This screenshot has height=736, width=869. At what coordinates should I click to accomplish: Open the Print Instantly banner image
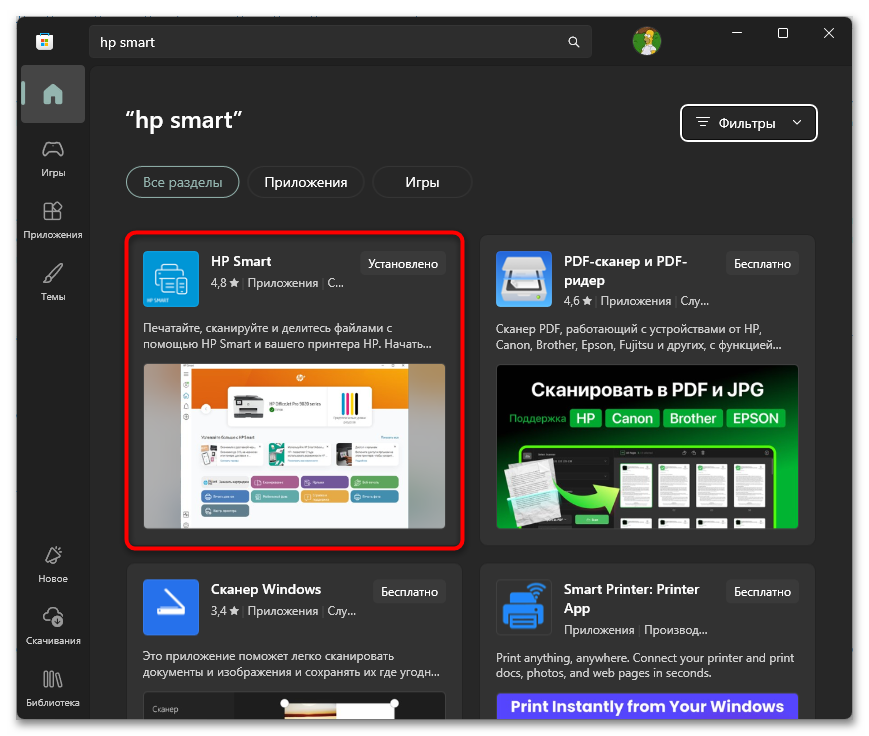[x=647, y=706]
